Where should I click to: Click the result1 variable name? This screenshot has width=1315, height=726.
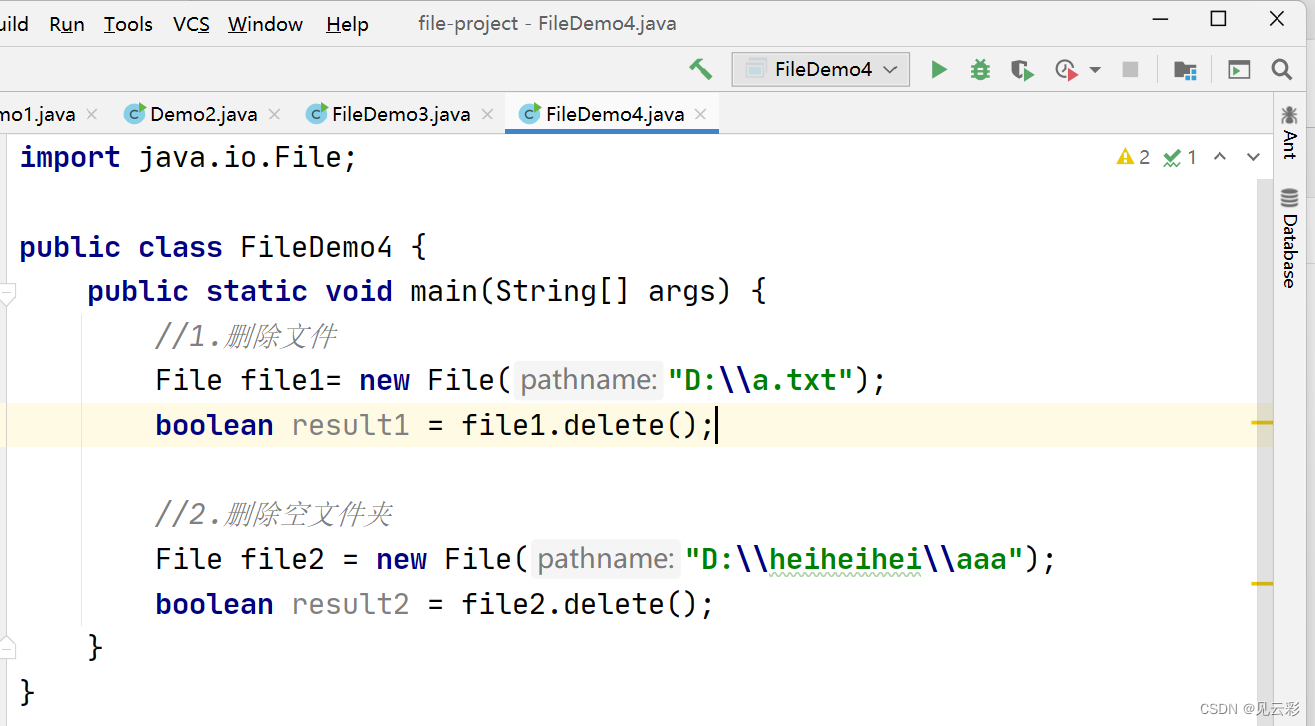point(351,425)
